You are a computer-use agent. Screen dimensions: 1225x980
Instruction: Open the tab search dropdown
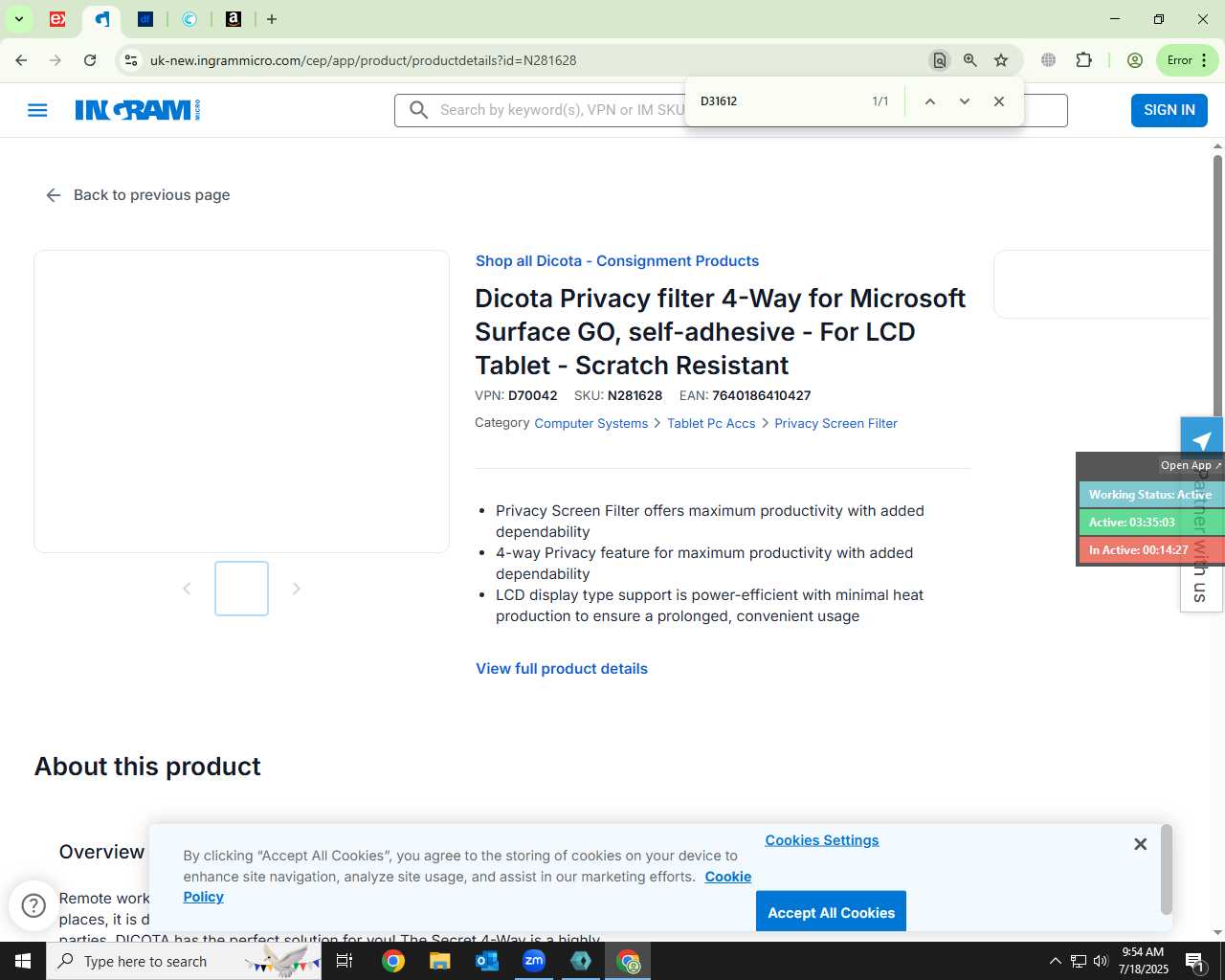[x=18, y=19]
